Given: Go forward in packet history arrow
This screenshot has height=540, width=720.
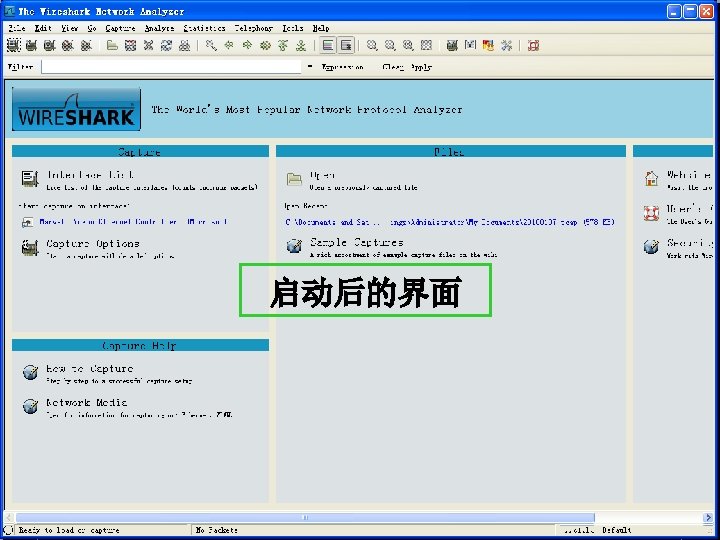Looking at the screenshot, I should [248, 45].
